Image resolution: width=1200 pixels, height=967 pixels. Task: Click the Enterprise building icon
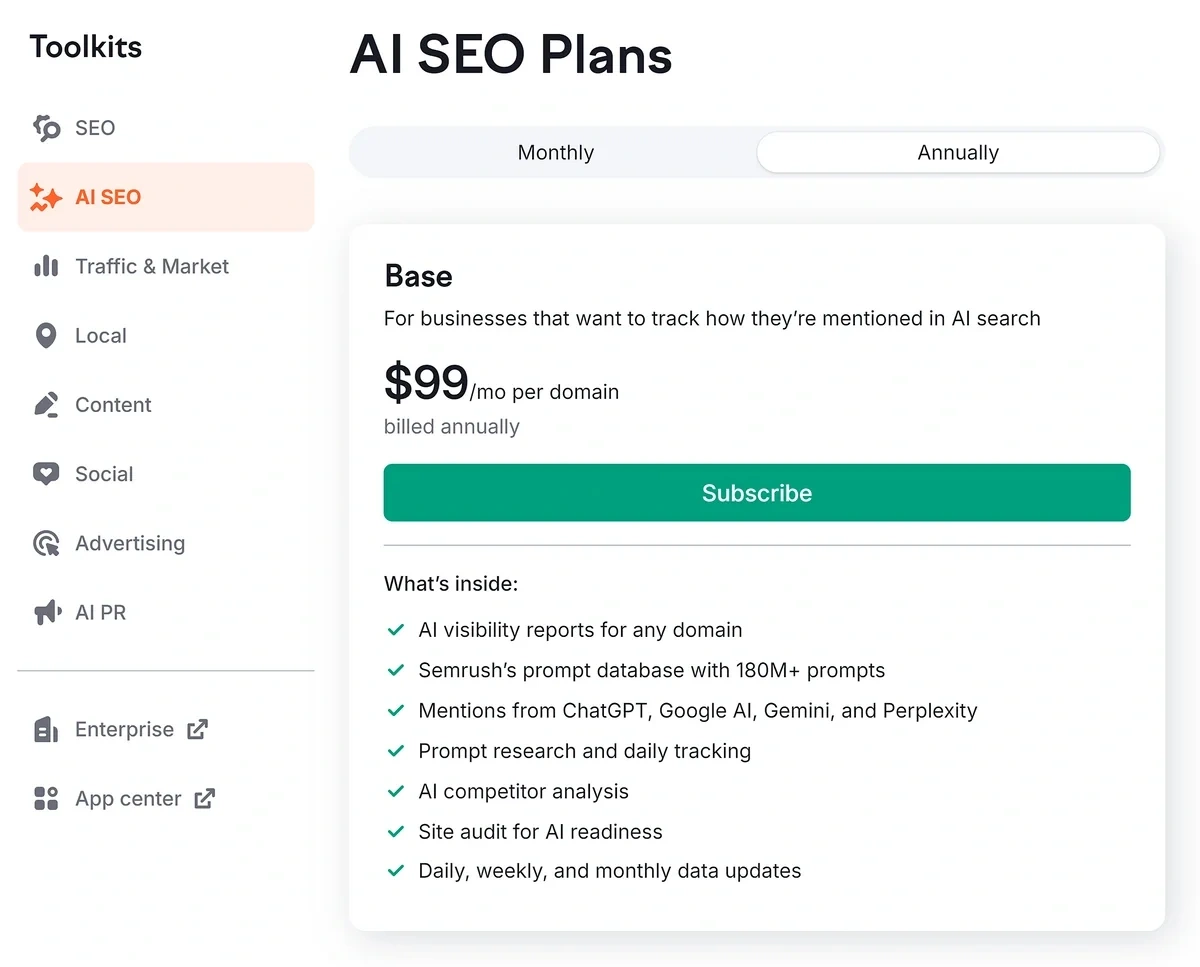tap(46, 730)
